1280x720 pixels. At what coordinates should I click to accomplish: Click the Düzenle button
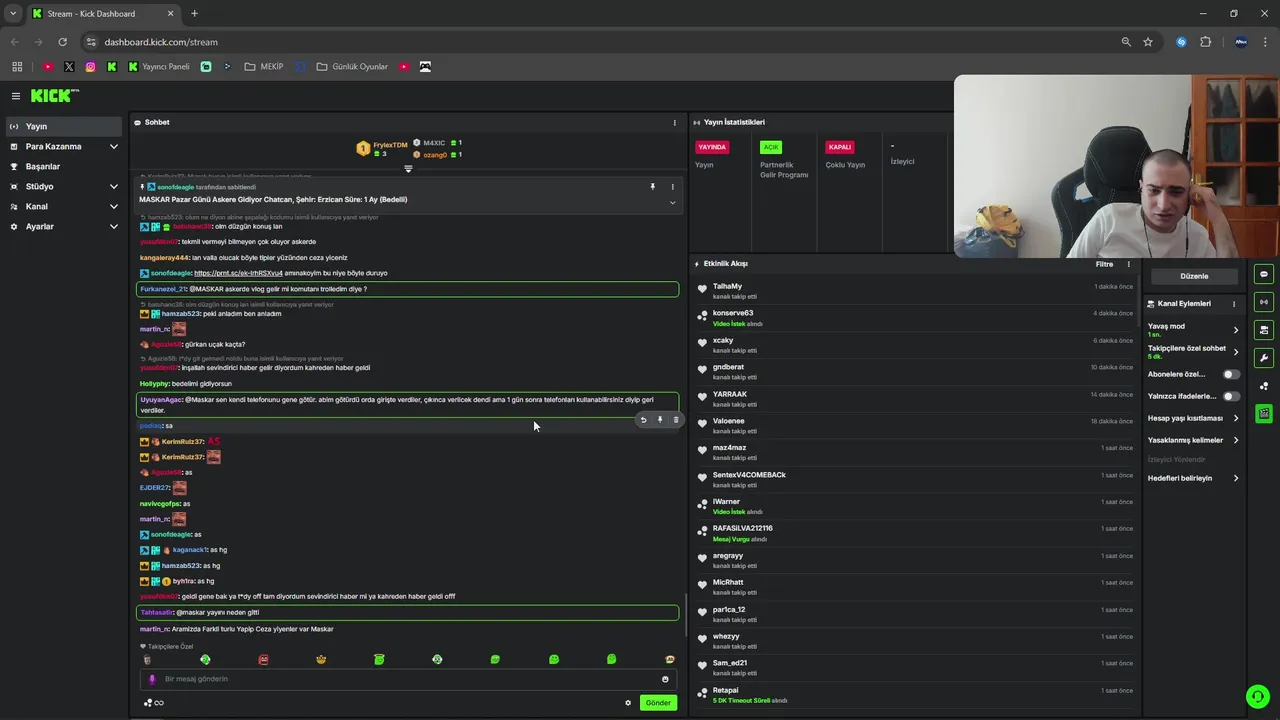click(x=1194, y=276)
